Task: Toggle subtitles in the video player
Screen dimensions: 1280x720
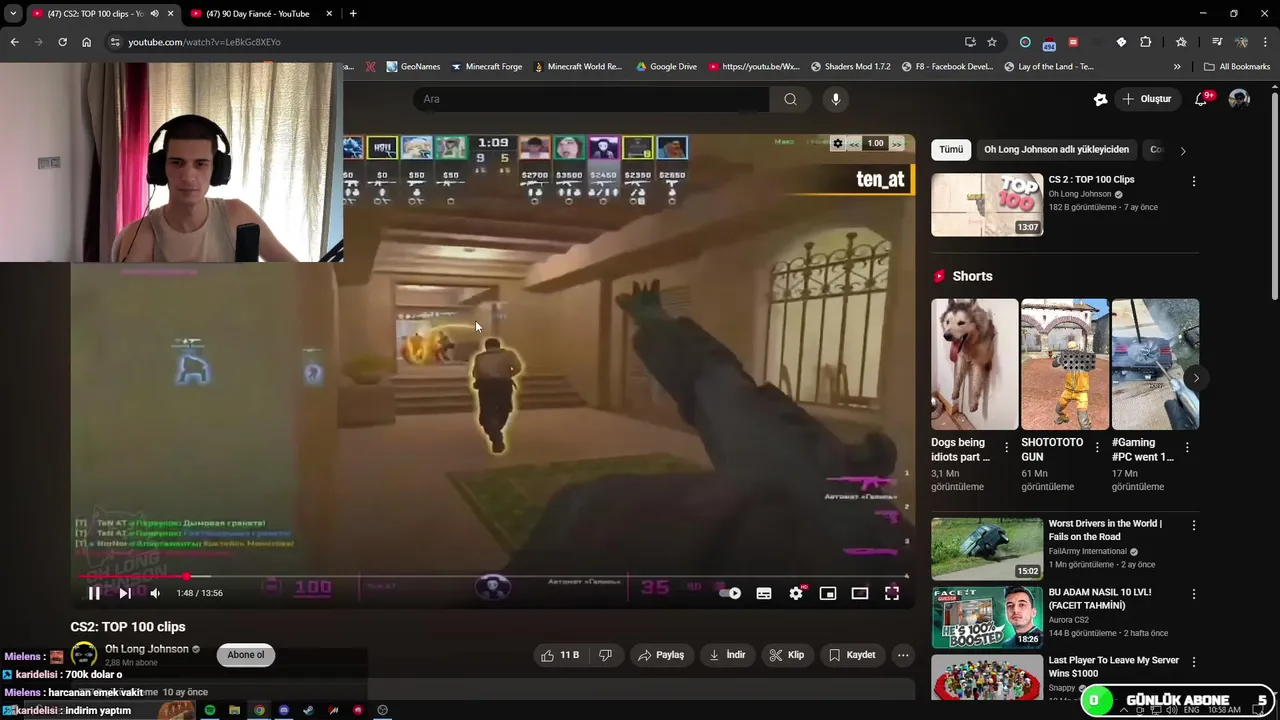Action: click(764, 593)
